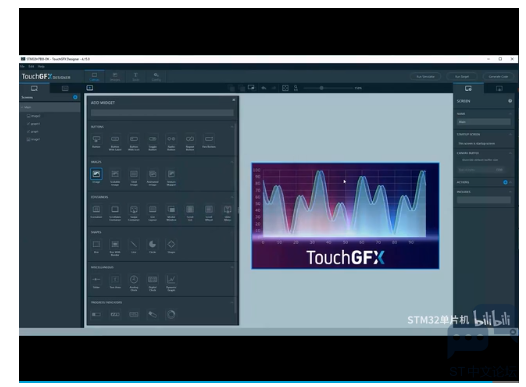This screenshot has height=387, width=526.
Task: Switch to the Texts tab
Action: pyautogui.click(x=136, y=76)
